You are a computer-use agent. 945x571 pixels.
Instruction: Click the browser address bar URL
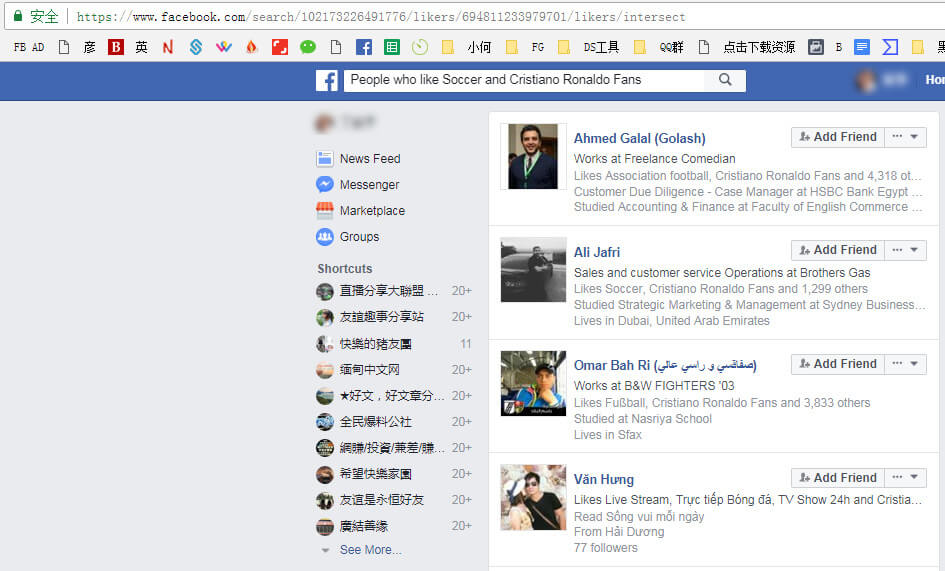tap(380, 17)
